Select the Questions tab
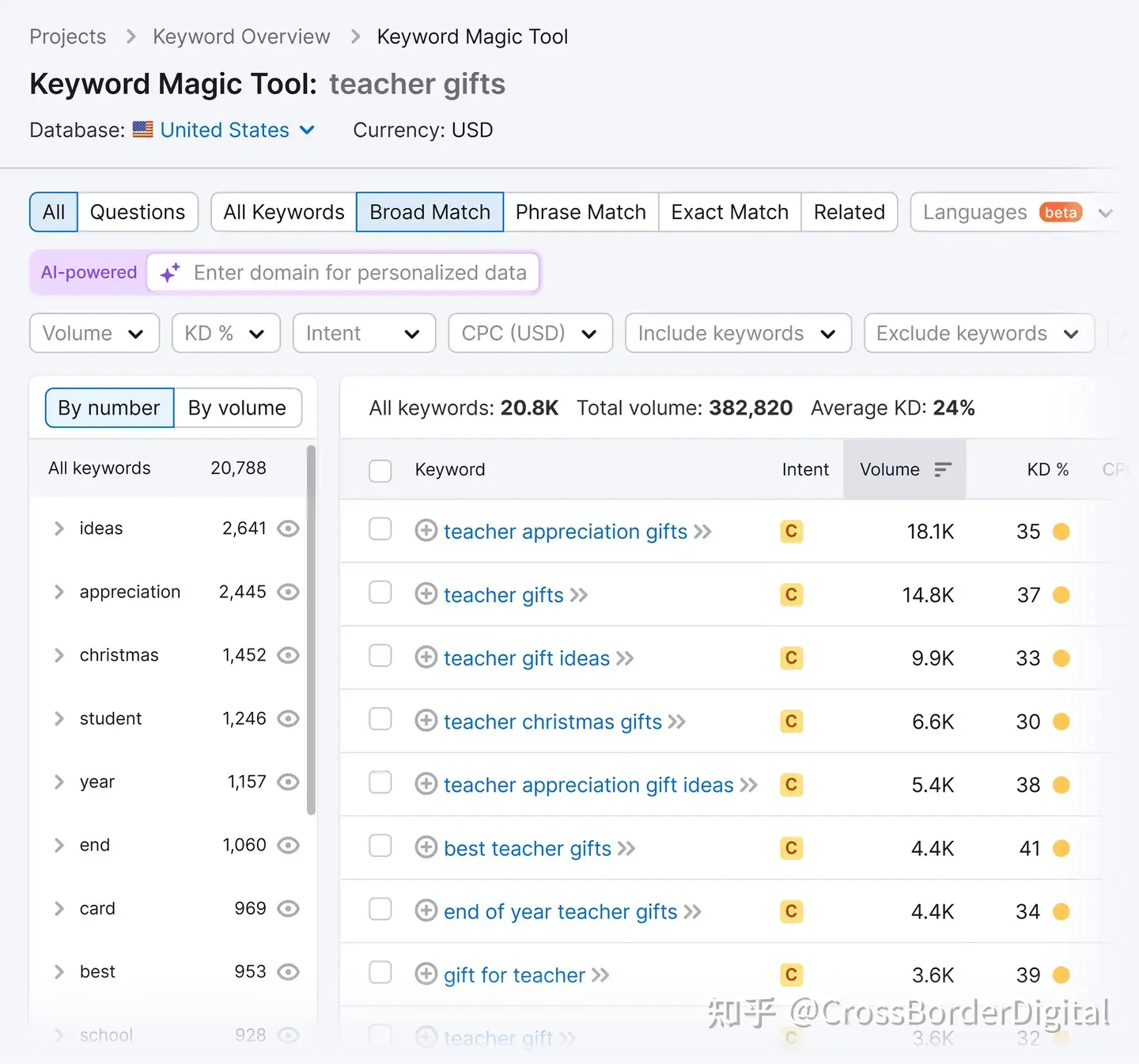This screenshot has width=1139, height=1064. tap(137, 212)
